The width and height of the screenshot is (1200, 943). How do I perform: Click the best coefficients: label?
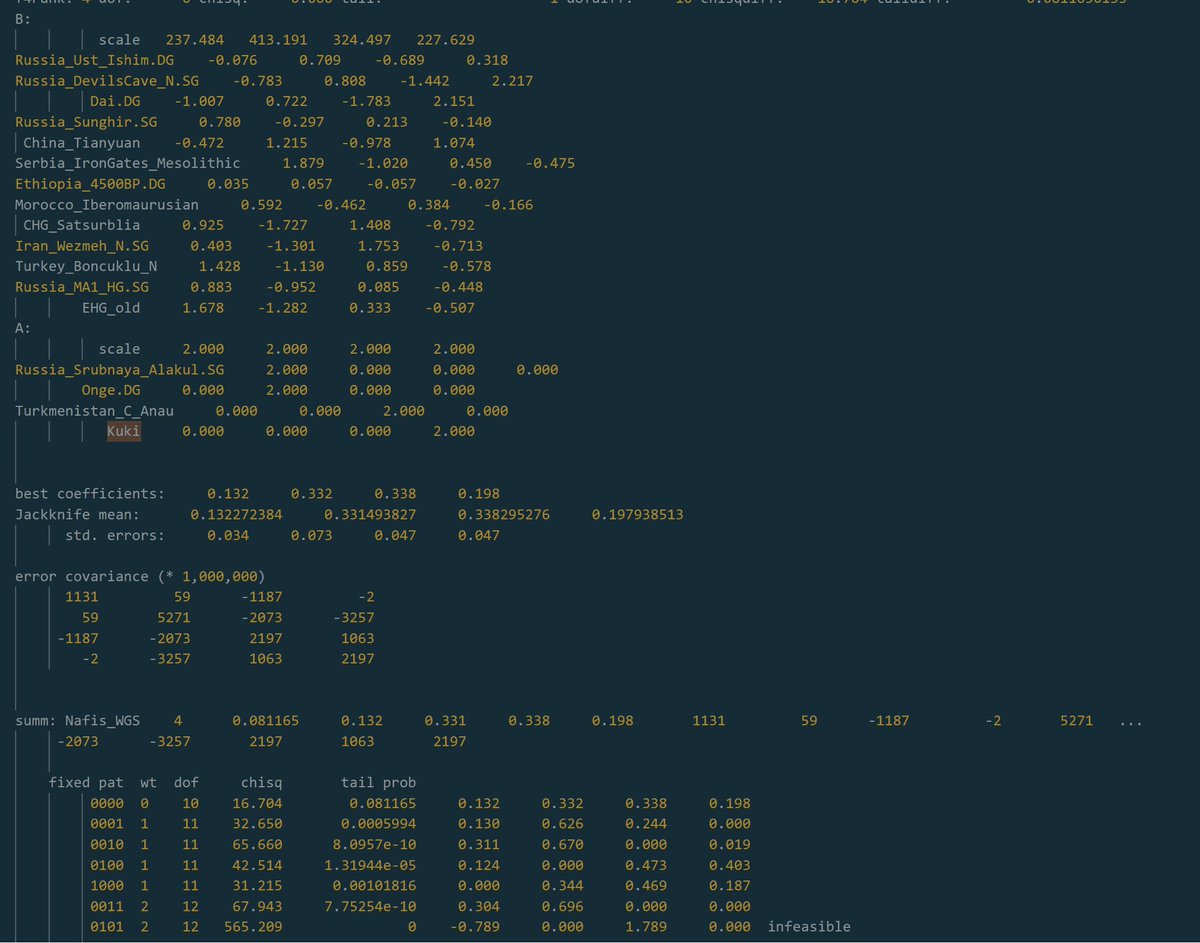(90, 494)
